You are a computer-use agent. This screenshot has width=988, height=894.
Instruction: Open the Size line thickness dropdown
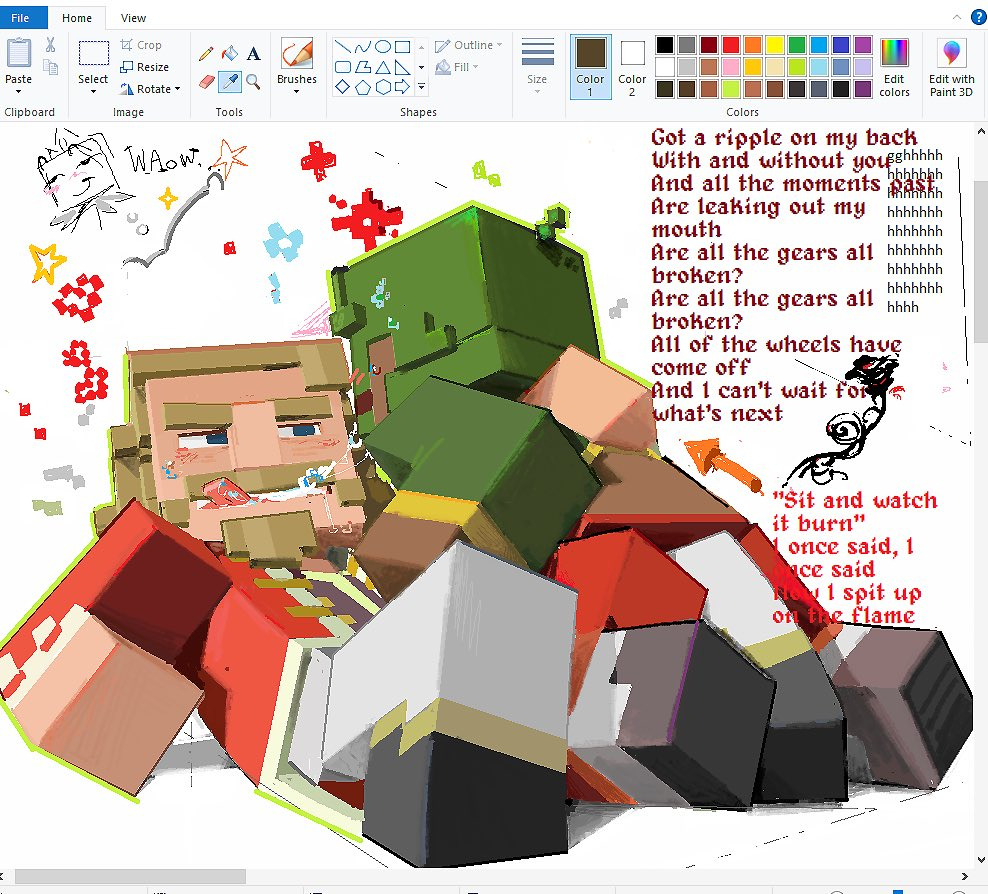point(537,67)
